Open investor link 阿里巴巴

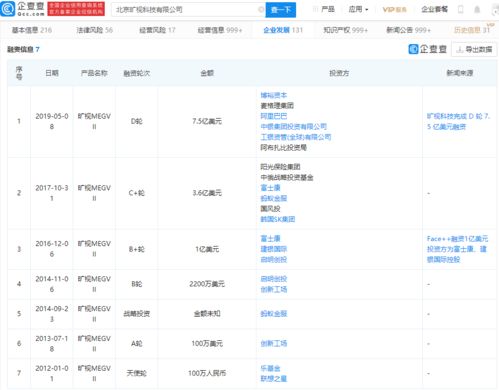click(274, 116)
